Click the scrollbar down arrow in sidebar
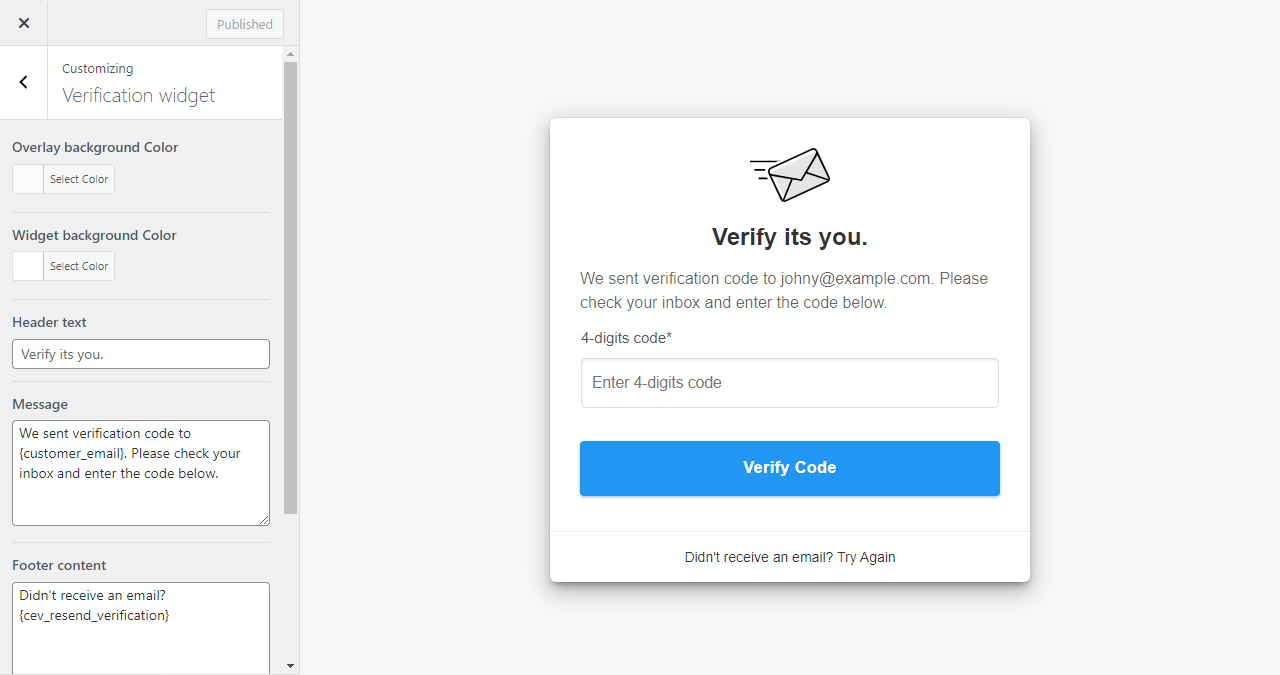1280x675 pixels. [291, 666]
